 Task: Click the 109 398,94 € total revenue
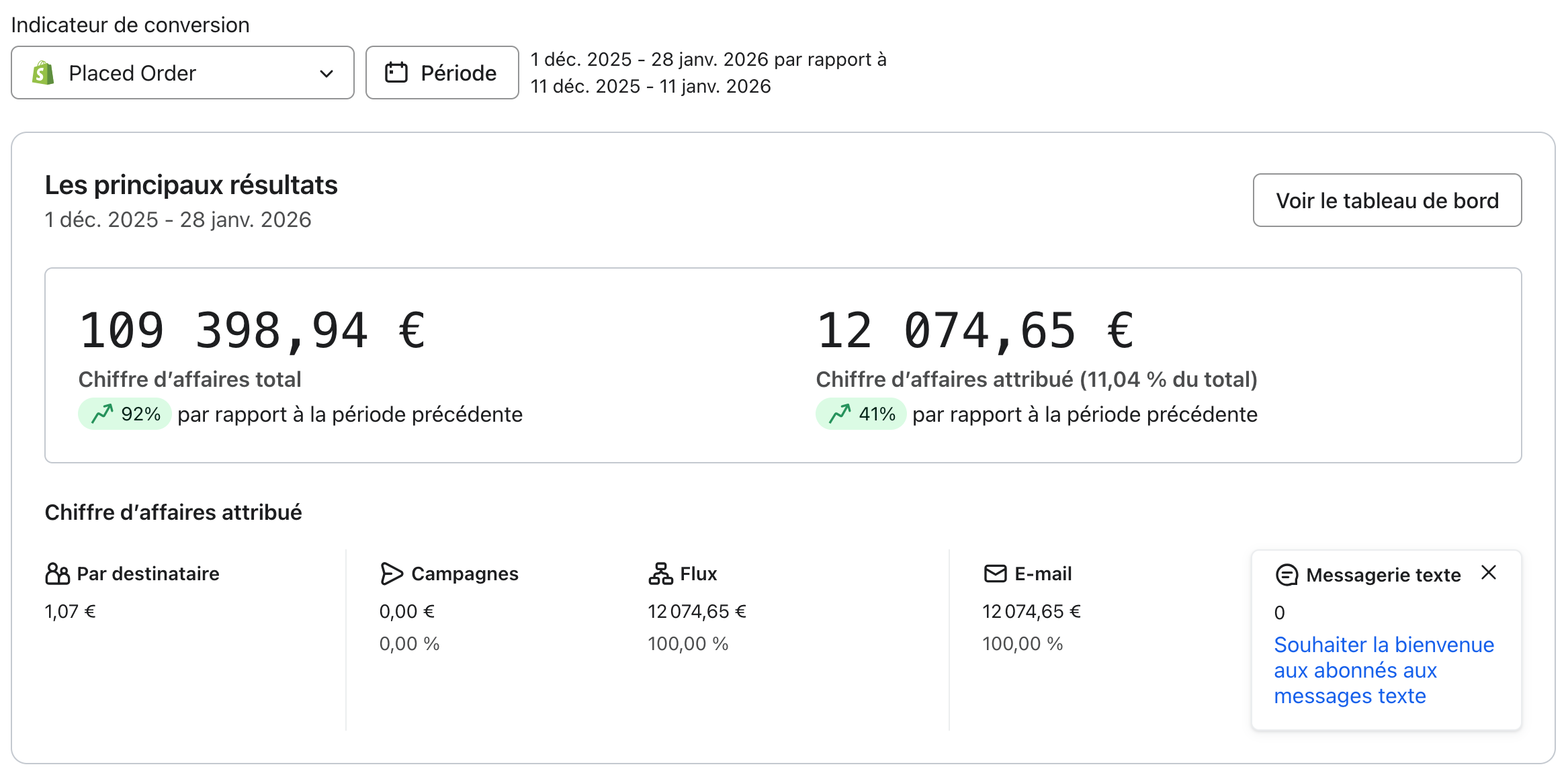(x=252, y=330)
